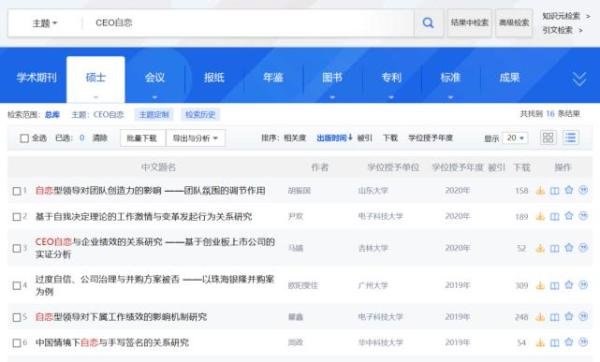Favorite the 吉林大学 thesis in row 3
600x362 pixels.
point(569,248)
